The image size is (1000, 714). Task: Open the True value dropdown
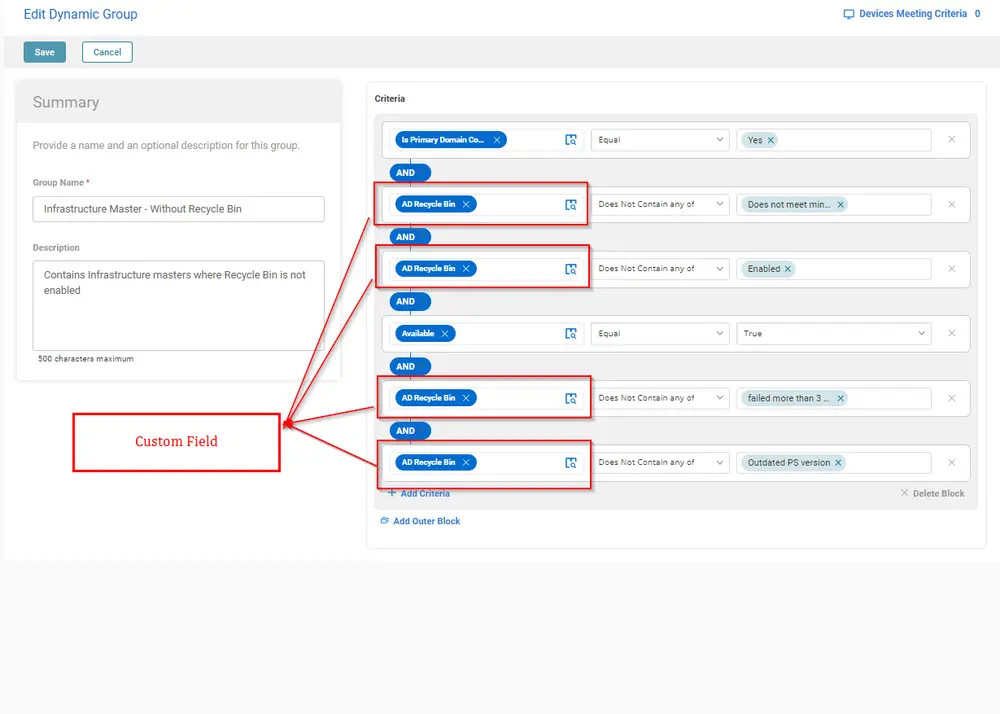834,333
